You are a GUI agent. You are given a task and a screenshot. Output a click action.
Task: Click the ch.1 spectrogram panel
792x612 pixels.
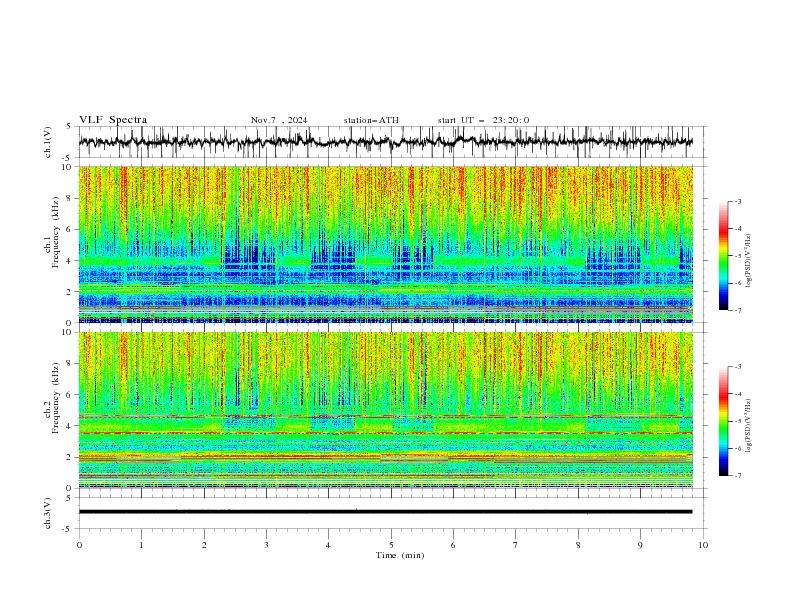pos(385,244)
